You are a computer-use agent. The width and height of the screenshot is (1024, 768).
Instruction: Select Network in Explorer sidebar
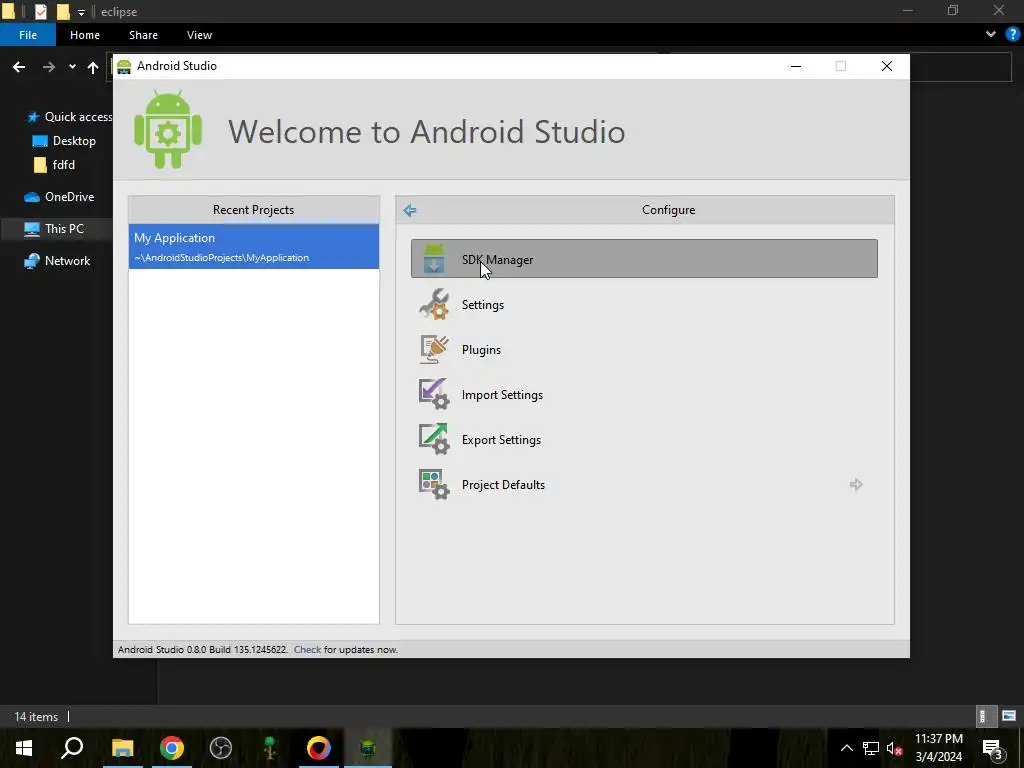tap(57, 261)
